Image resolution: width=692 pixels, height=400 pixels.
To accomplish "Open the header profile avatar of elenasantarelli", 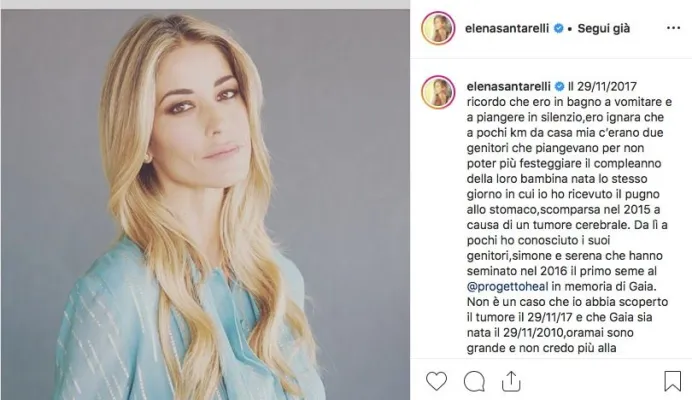I will point(438,28).
